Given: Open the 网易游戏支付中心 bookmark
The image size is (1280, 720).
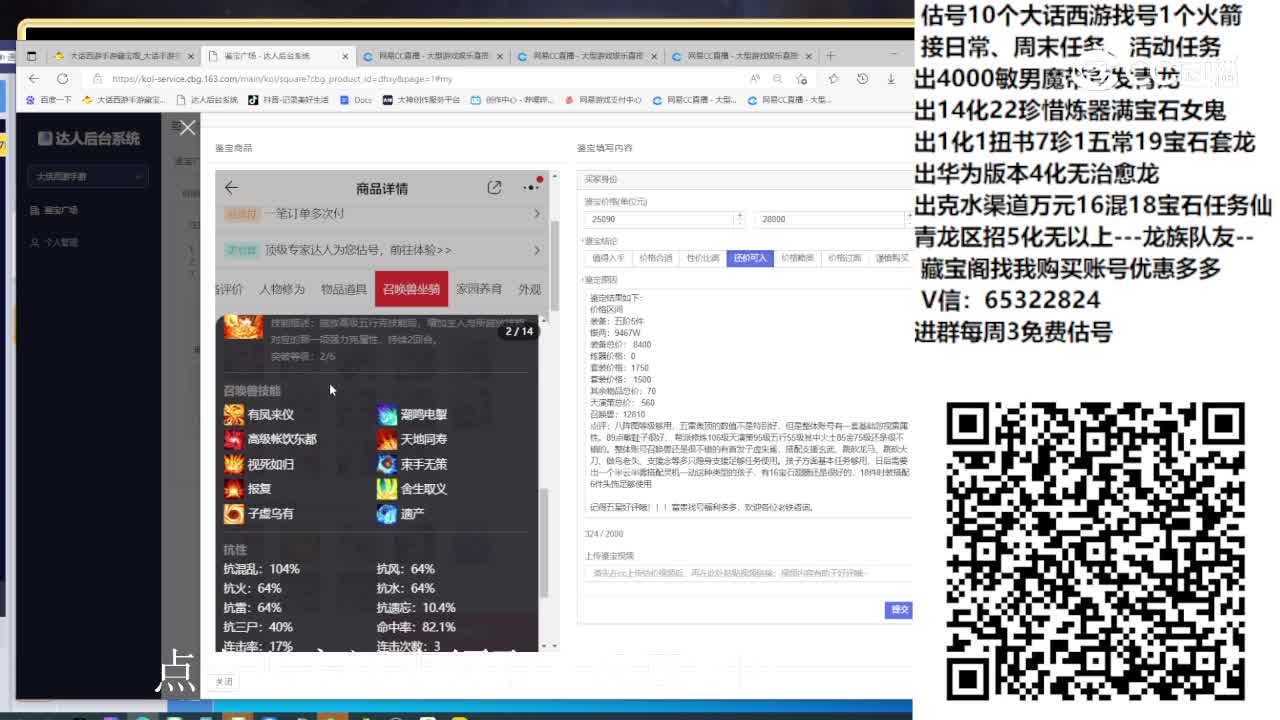Looking at the screenshot, I should (x=603, y=100).
